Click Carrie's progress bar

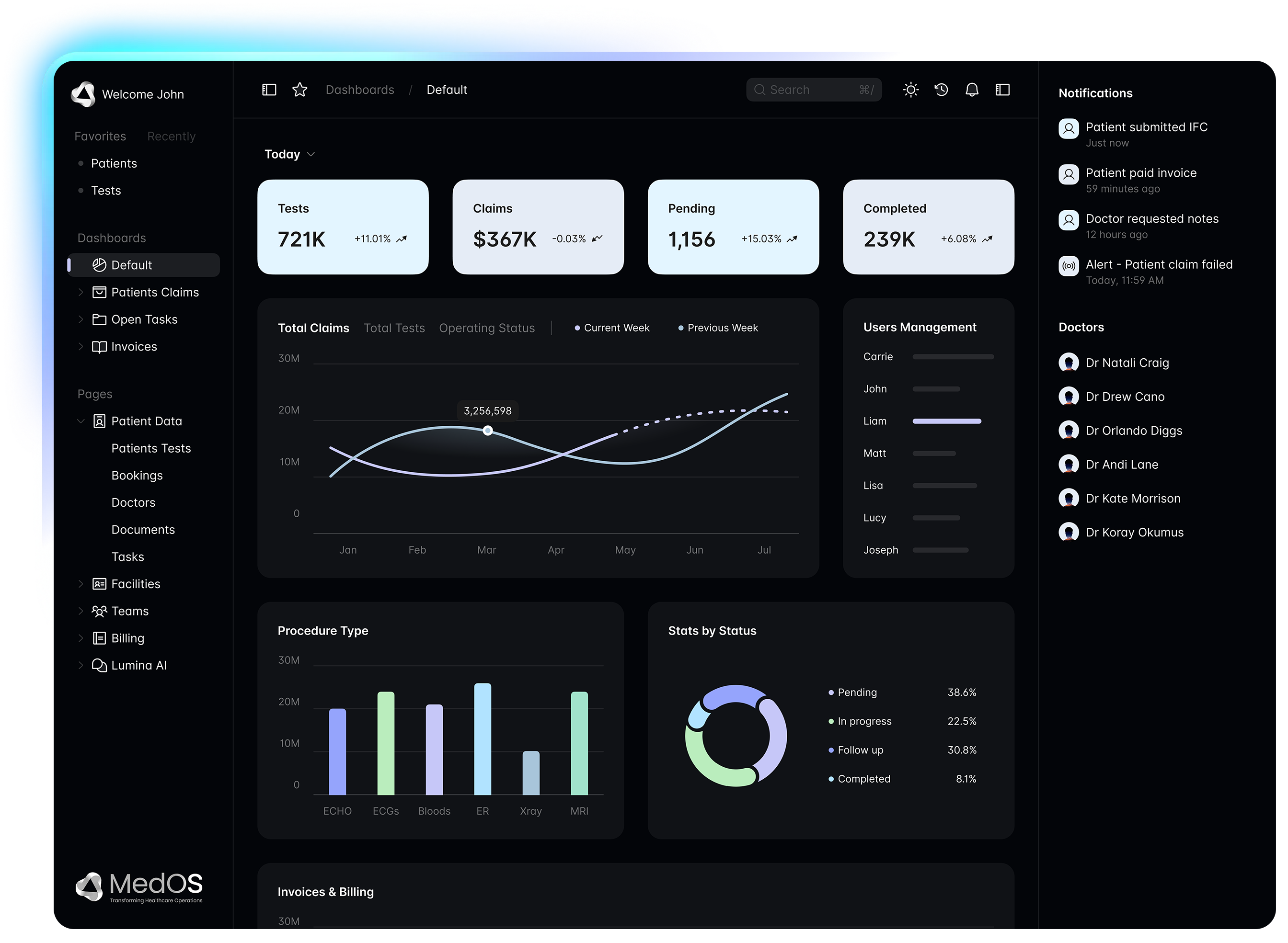coord(953,357)
